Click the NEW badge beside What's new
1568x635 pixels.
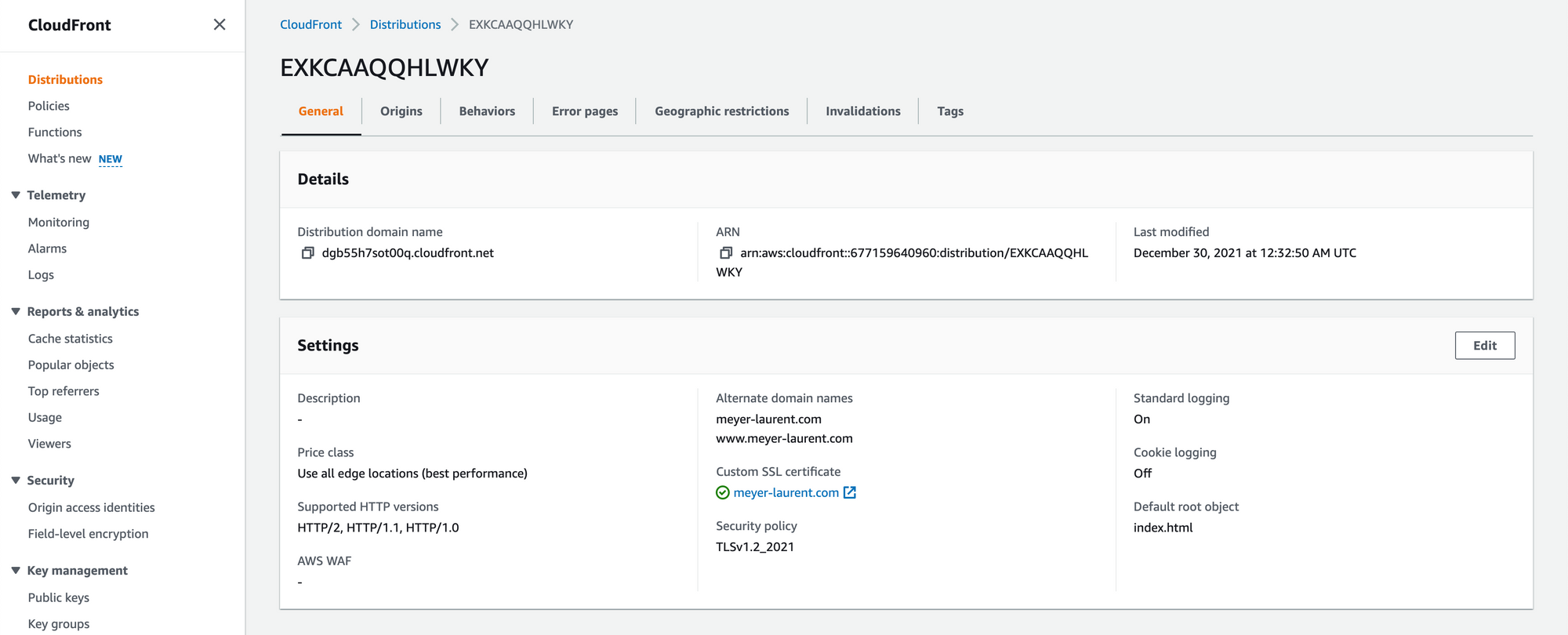[x=111, y=159]
